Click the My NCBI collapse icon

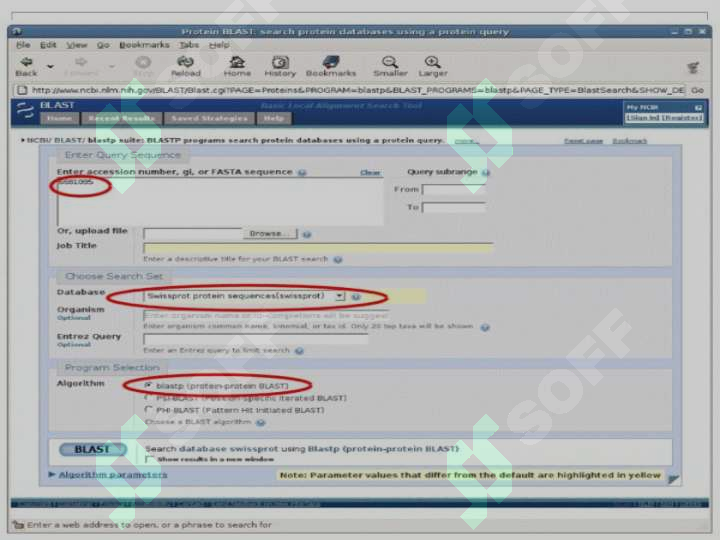pyautogui.click(x=698, y=107)
